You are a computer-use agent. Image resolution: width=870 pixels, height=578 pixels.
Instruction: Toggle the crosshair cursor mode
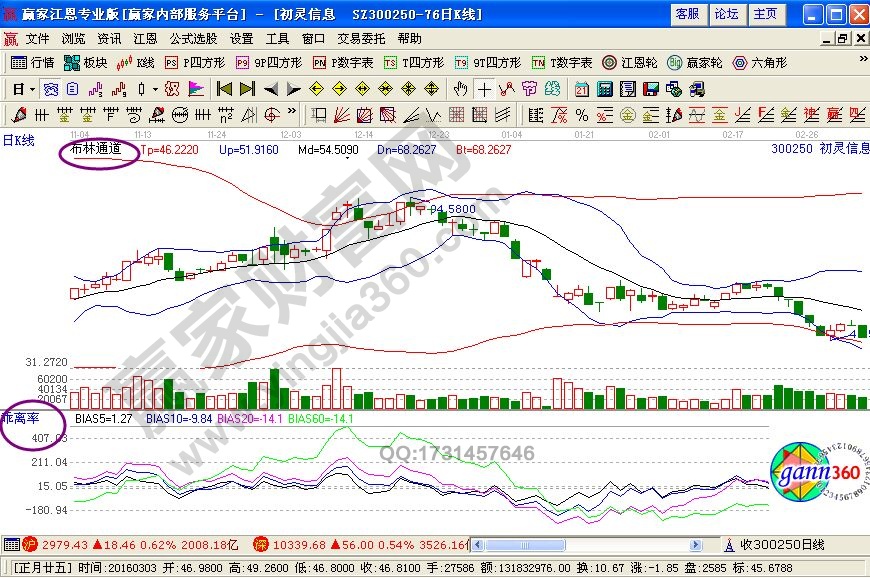point(484,88)
